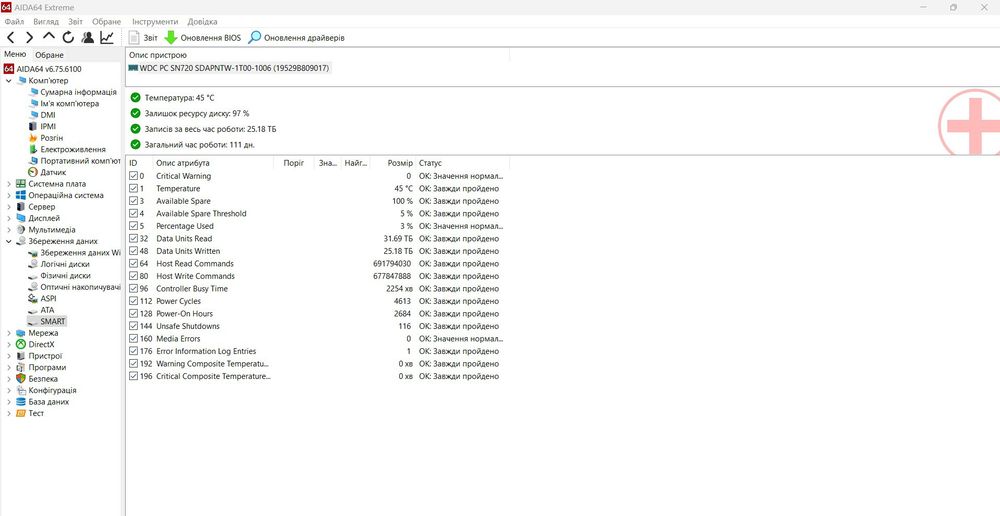Select the IPMI tree item

click(42, 126)
